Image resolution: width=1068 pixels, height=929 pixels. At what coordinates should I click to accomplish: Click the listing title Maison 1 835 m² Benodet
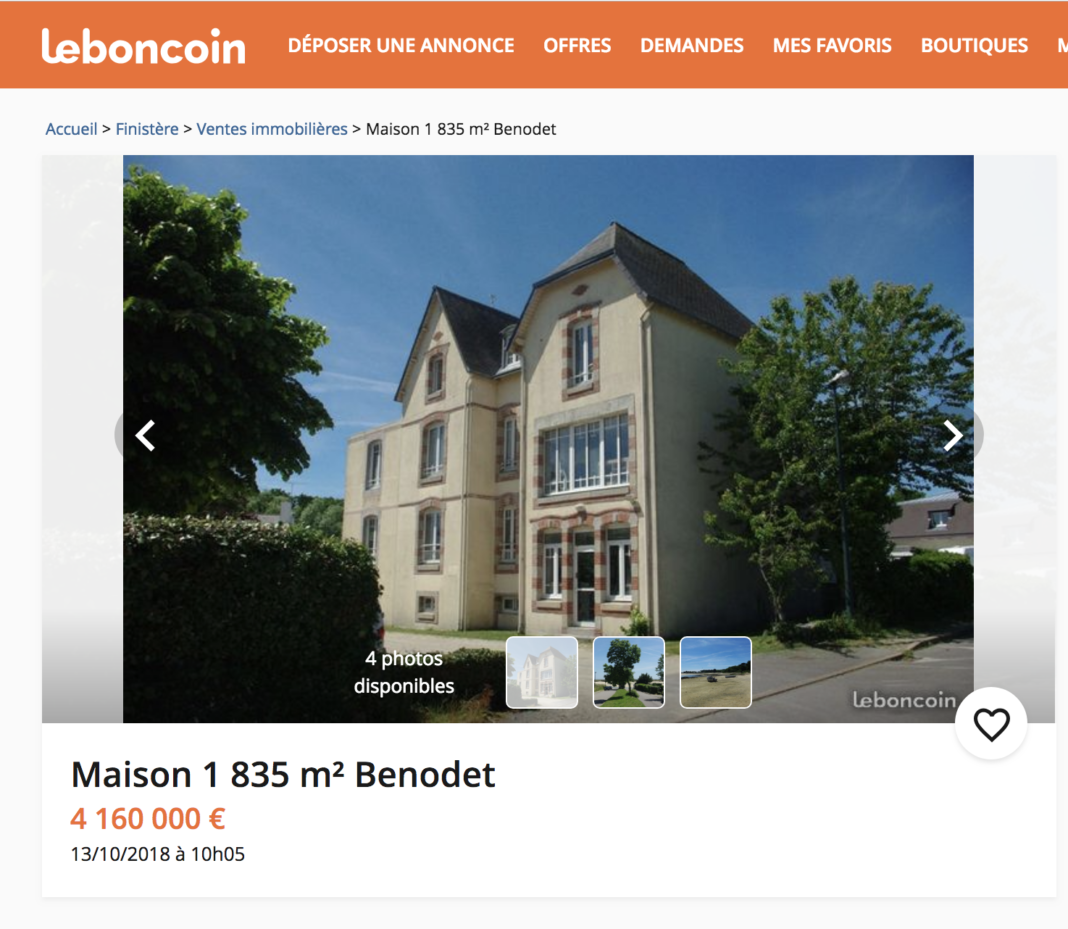point(283,774)
